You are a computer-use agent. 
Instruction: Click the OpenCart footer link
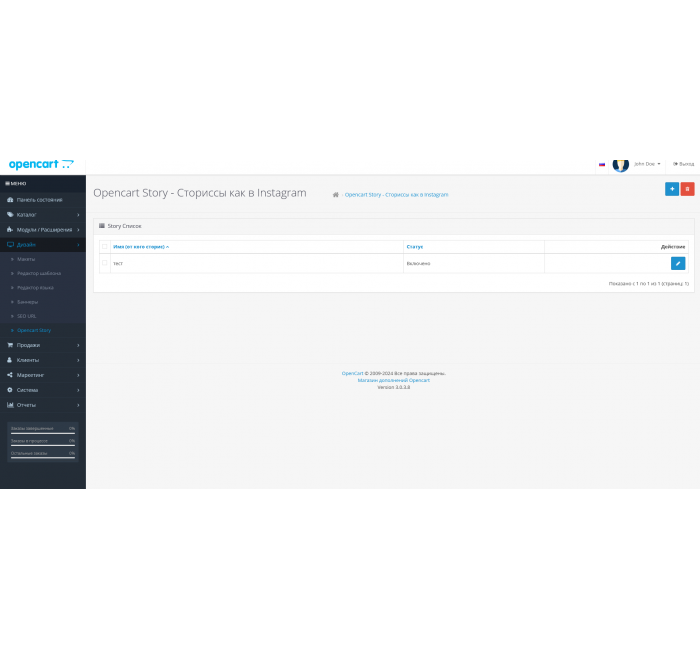[352, 373]
